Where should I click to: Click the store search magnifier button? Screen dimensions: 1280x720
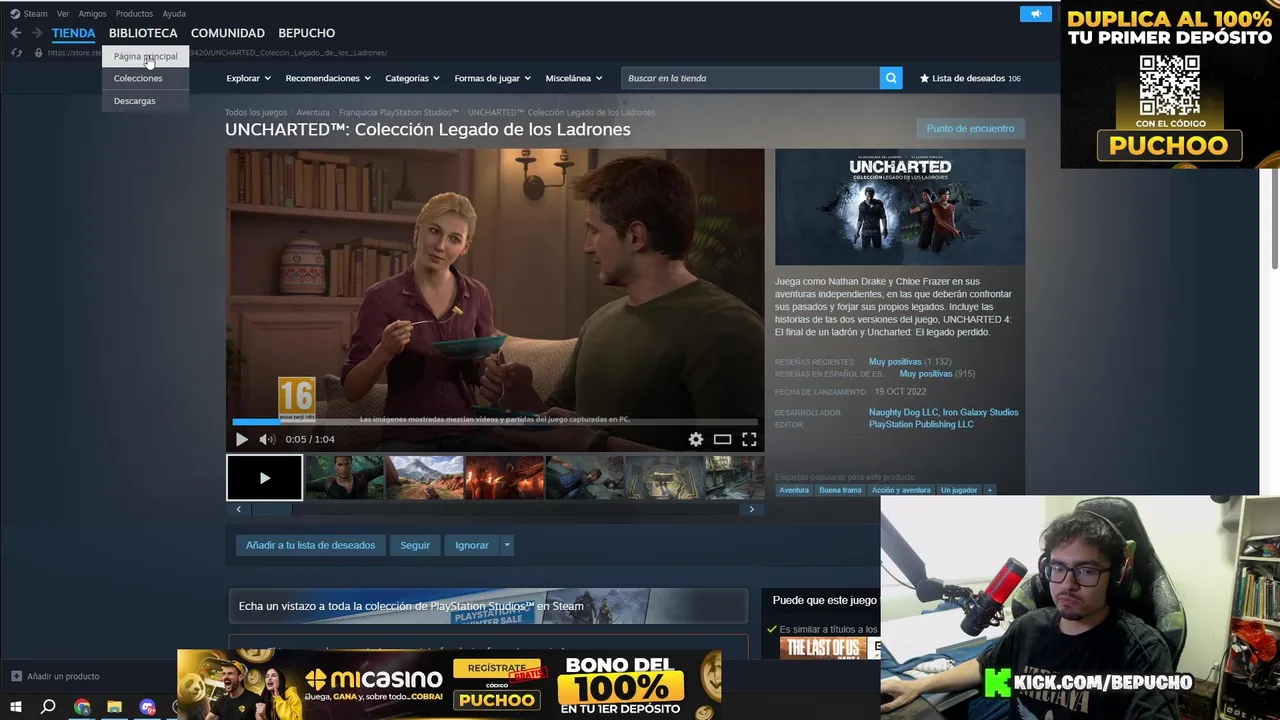point(891,78)
